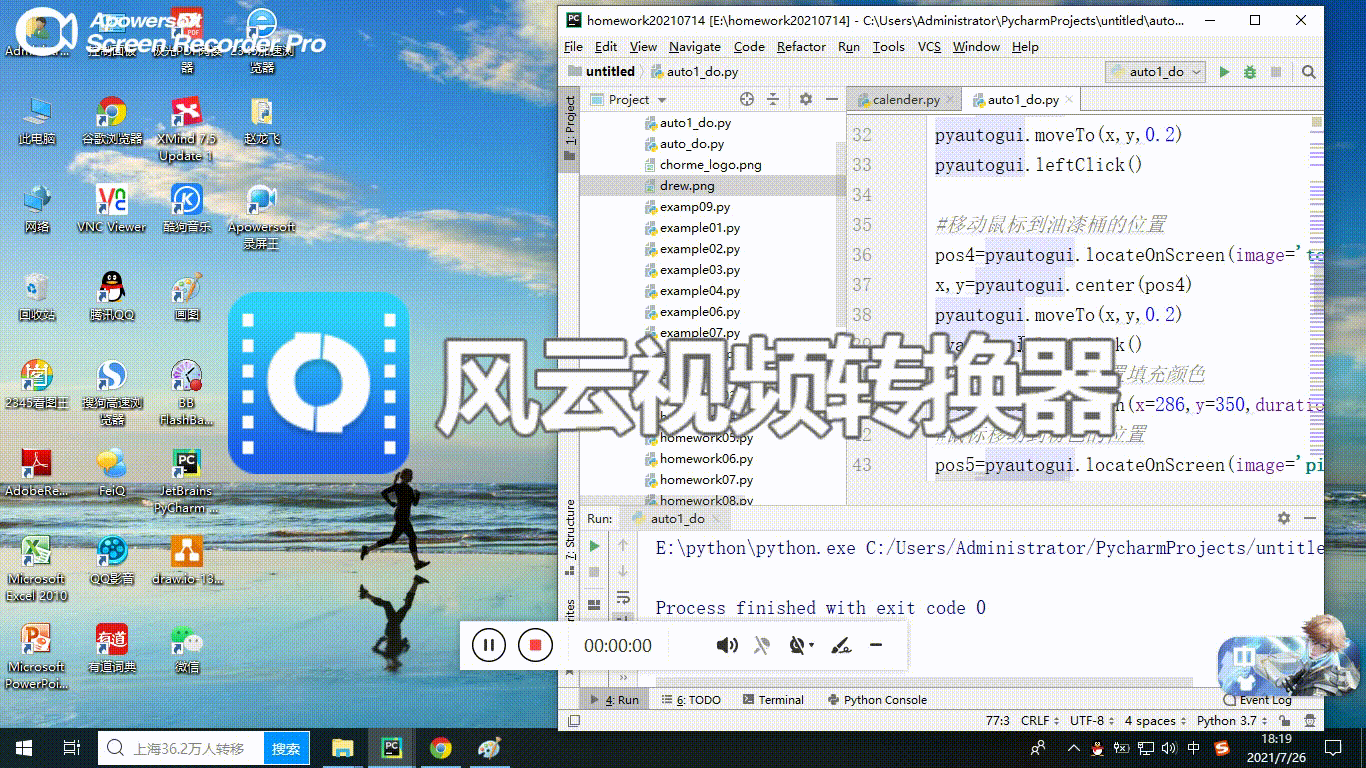Mute system sound in the recorder toolbar
This screenshot has width=1366, height=768.
[726, 645]
